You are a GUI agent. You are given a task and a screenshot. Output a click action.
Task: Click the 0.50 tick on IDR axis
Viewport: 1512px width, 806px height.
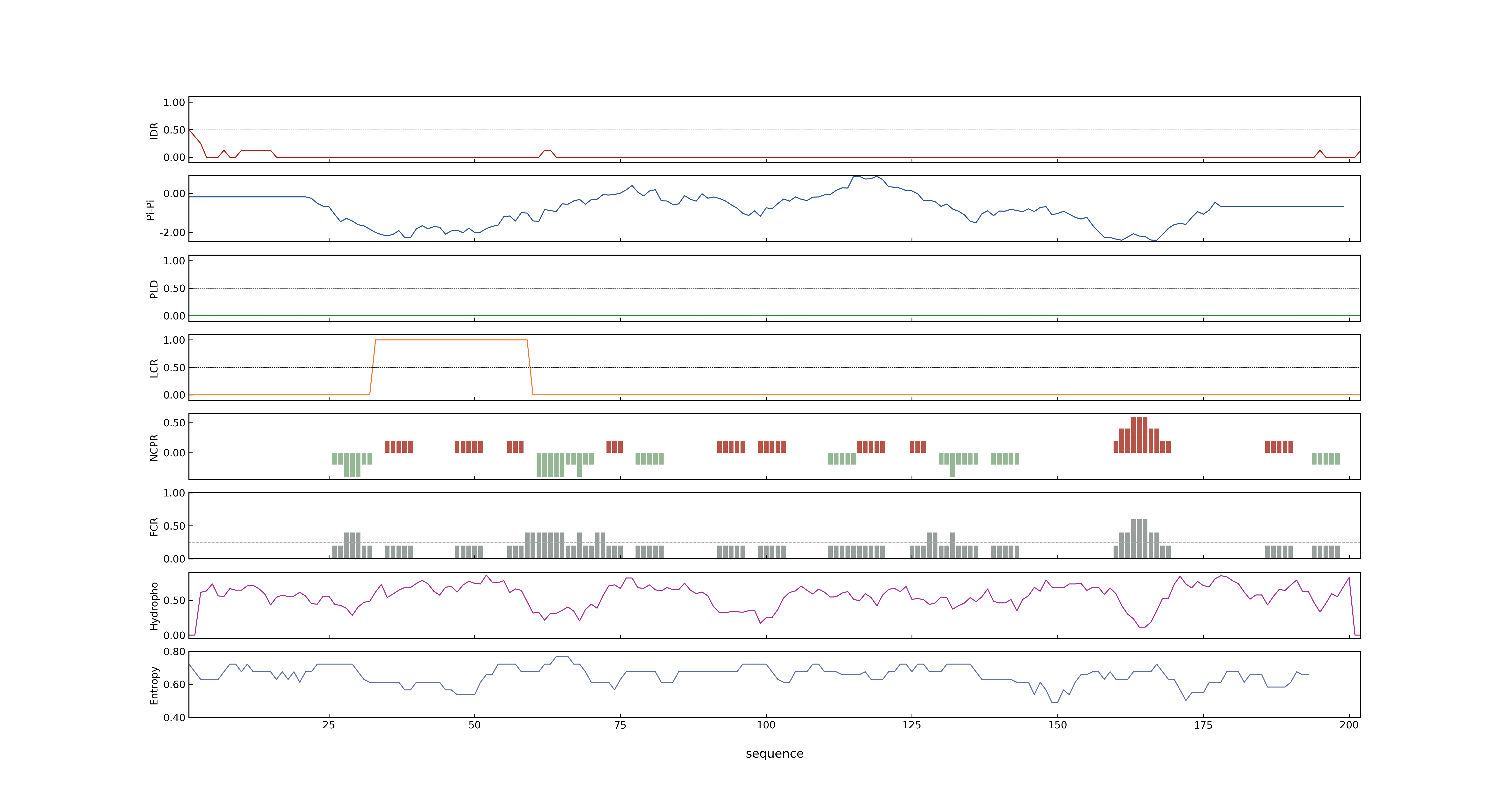174,130
